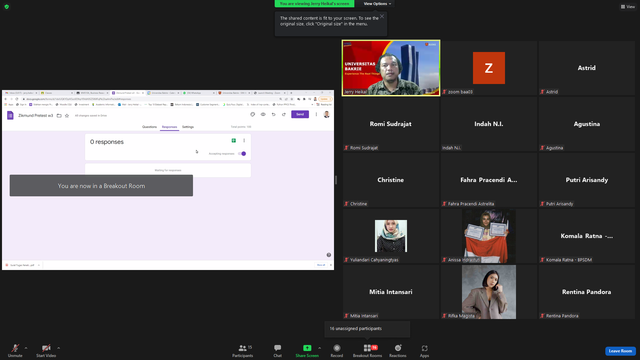Click the '16 unassigned participants' tooltip text
This screenshot has width=640, height=360.
pyautogui.click(x=356, y=329)
